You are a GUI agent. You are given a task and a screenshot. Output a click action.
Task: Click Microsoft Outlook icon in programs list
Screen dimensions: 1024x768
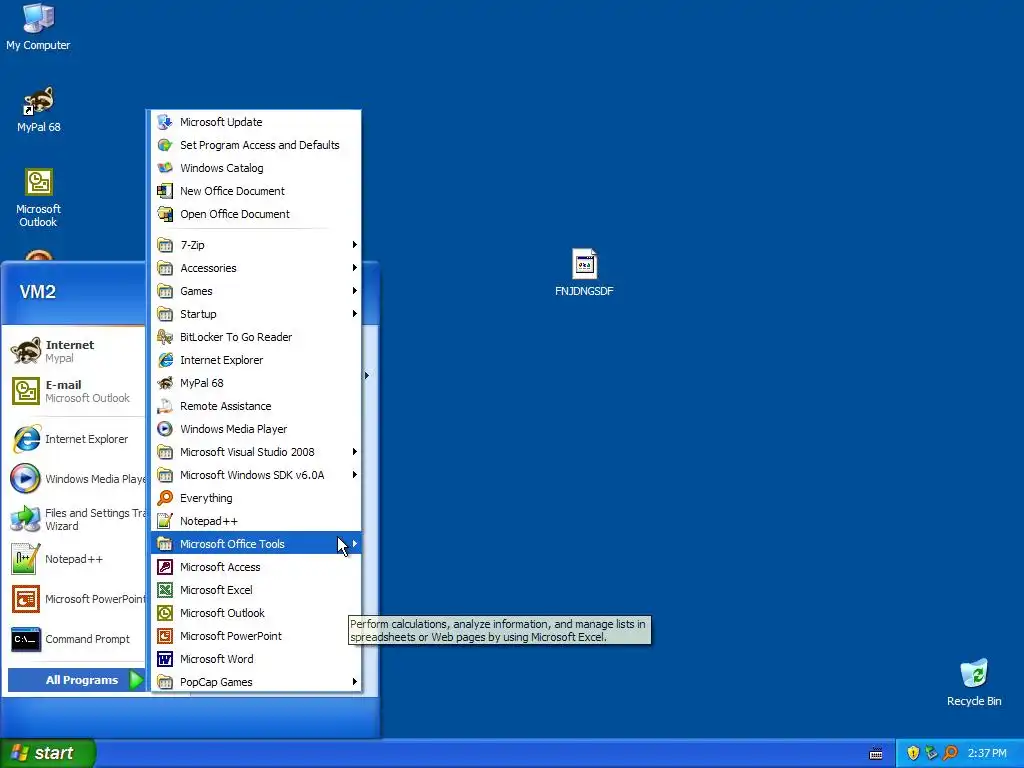tap(165, 613)
